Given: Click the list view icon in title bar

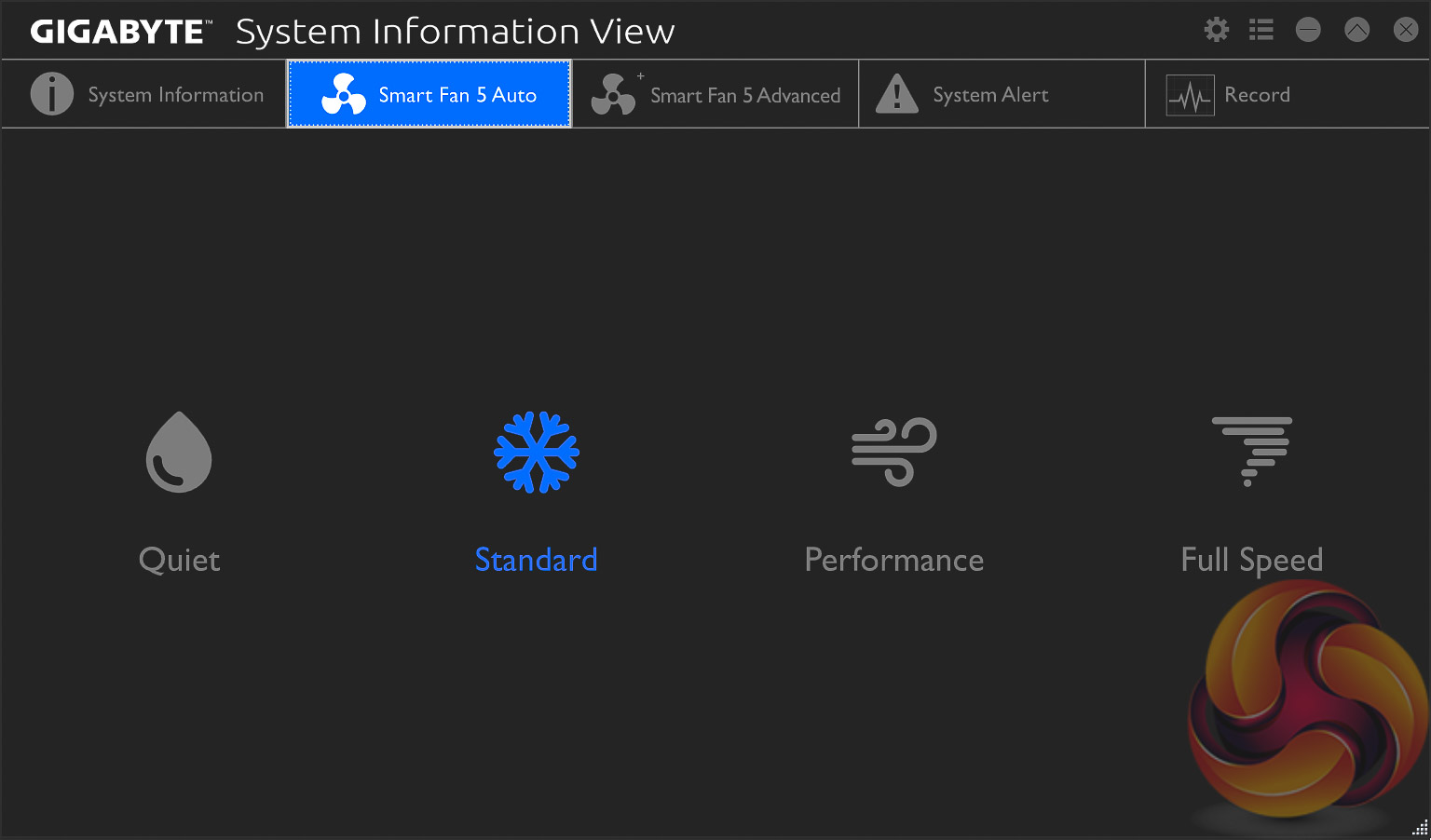Looking at the screenshot, I should [x=1261, y=30].
